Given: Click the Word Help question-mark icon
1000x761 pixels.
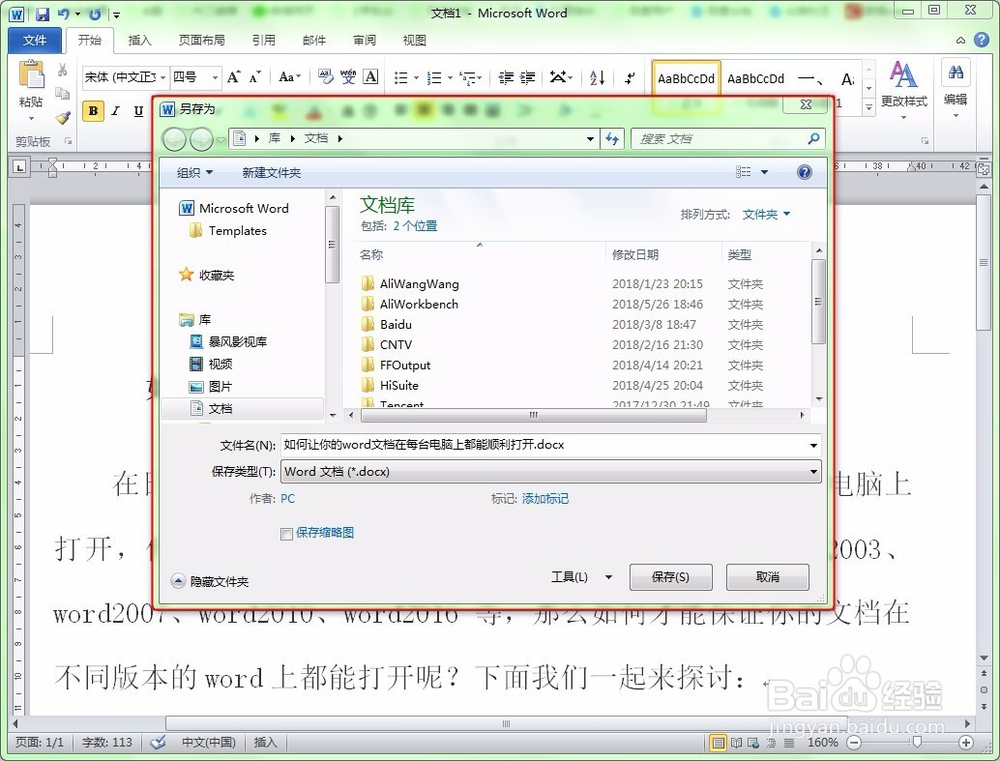Looking at the screenshot, I should pyautogui.click(x=982, y=40).
